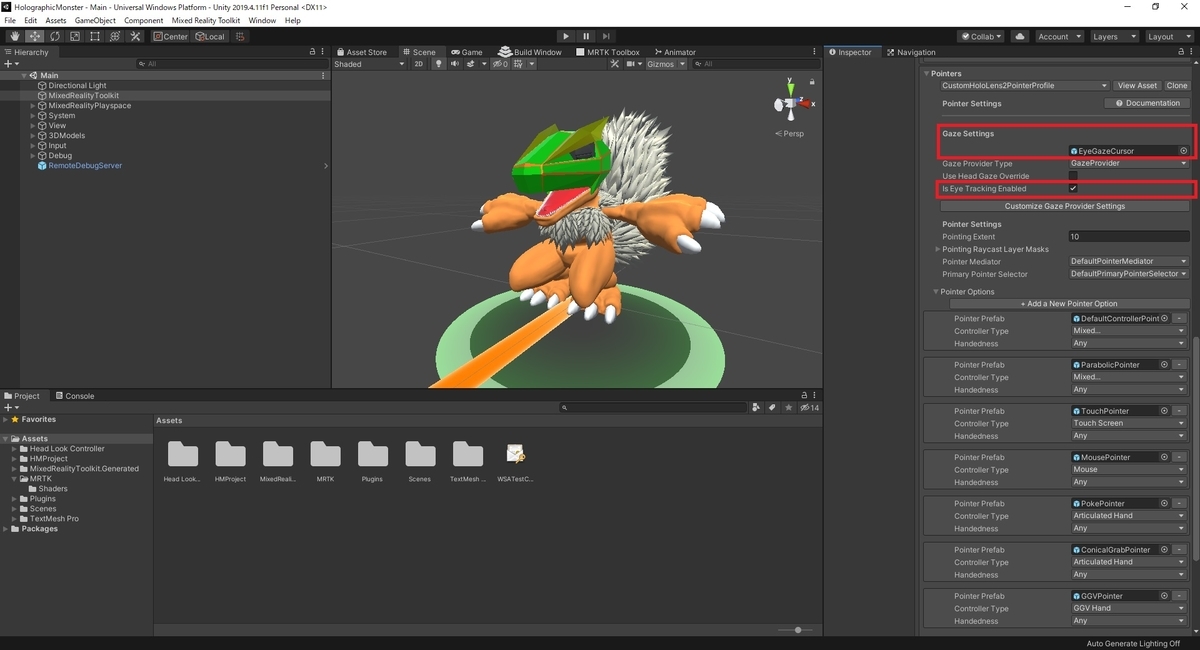
Task: Select the combined Transform tool
Action: tap(114, 36)
